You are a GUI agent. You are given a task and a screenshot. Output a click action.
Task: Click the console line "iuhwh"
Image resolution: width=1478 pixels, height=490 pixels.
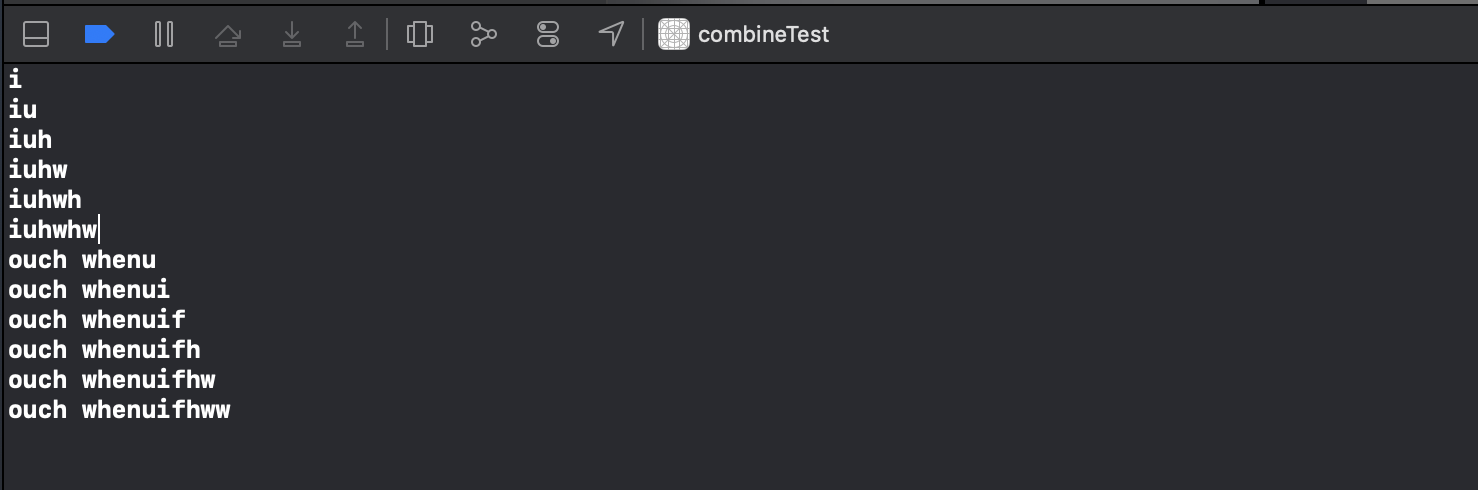tap(45, 200)
